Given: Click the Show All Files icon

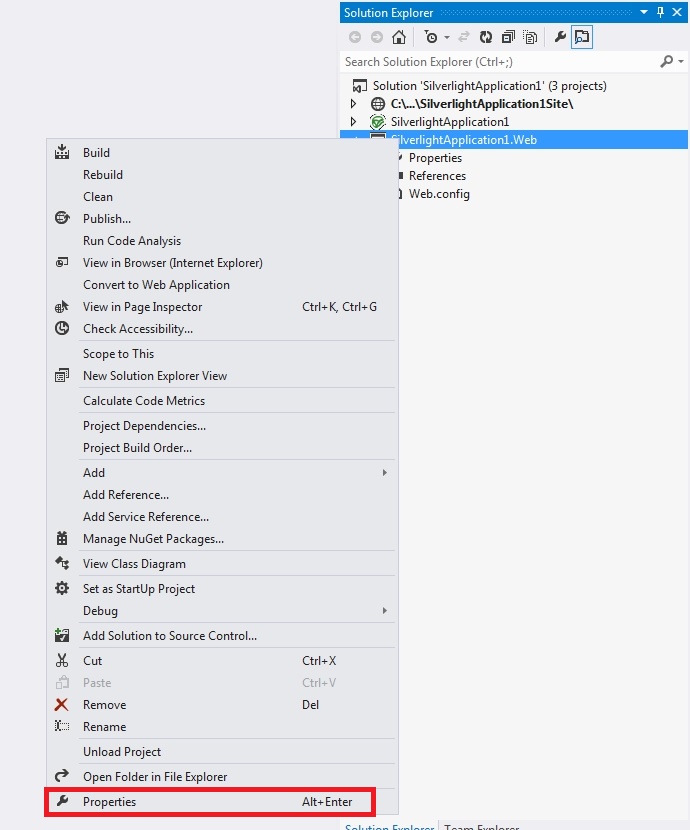Looking at the screenshot, I should [x=530, y=37].
